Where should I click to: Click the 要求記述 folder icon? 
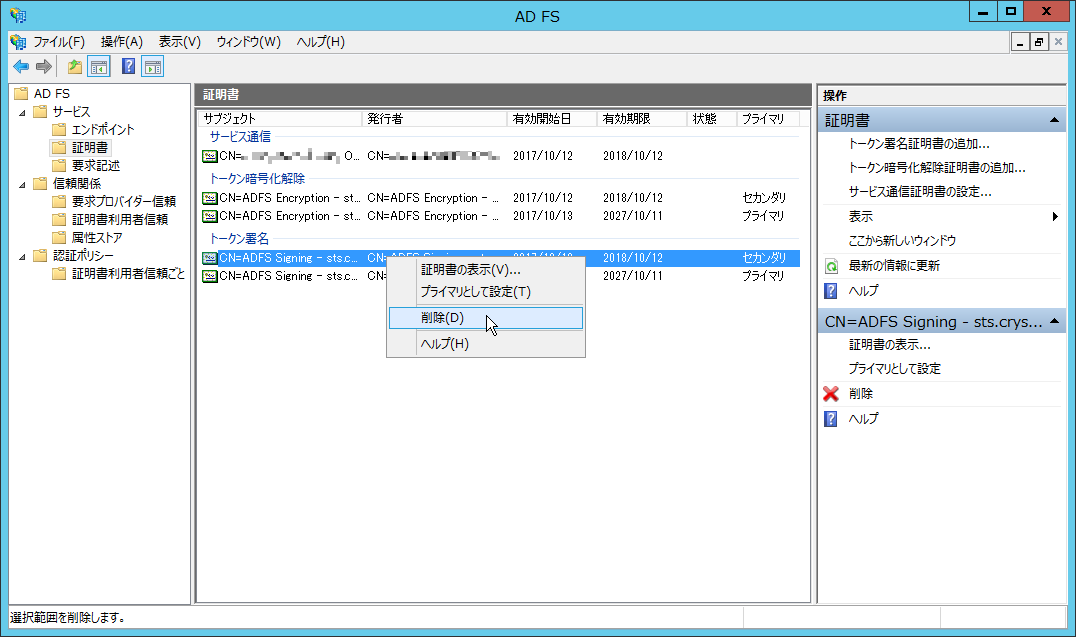pos(59,165)
